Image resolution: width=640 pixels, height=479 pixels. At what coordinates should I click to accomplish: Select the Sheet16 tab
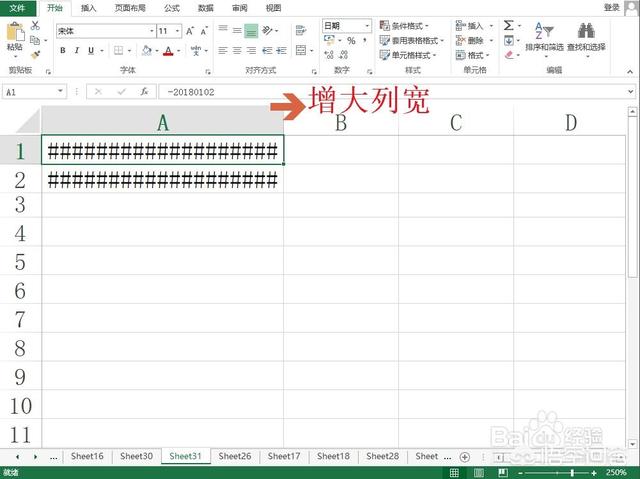[x=87, y=456]
